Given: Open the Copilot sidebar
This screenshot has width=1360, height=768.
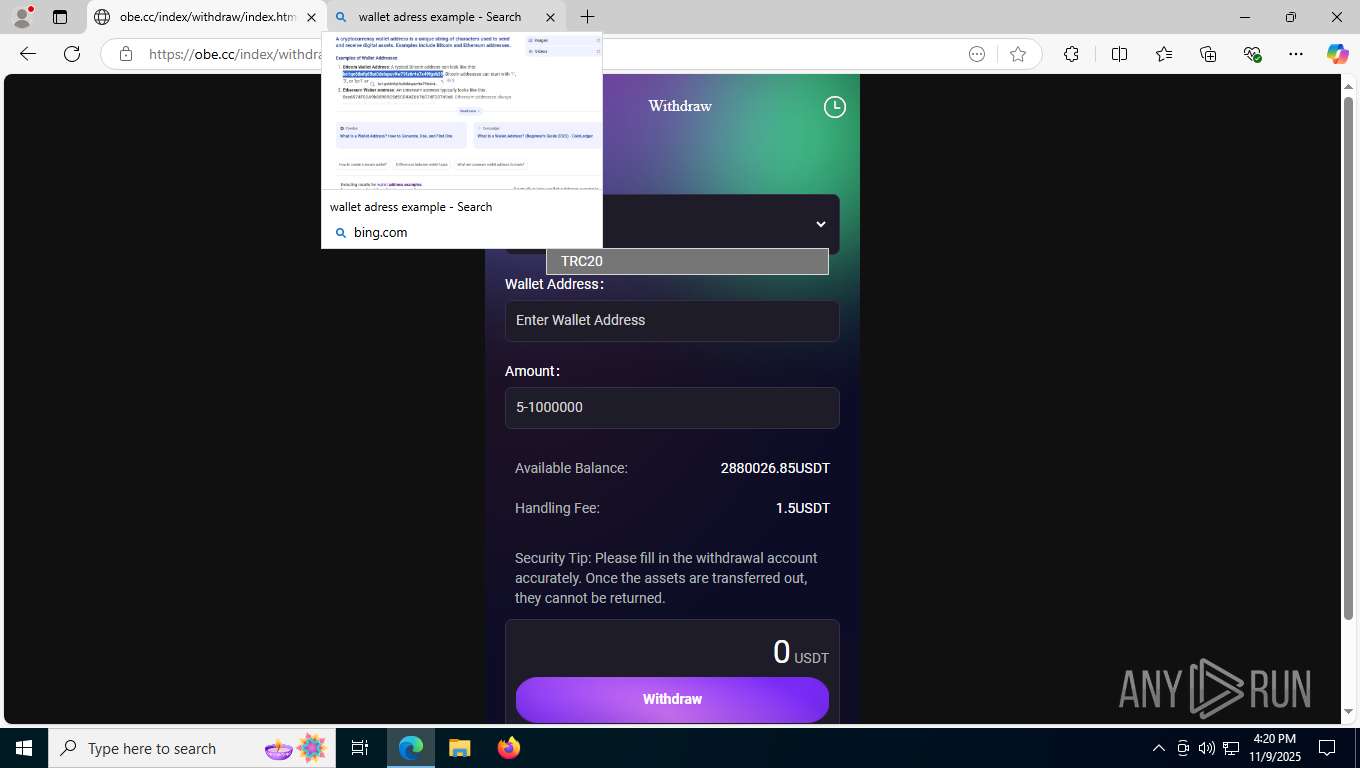Looking at the screenshot, I should click(x=1338, y=54).
